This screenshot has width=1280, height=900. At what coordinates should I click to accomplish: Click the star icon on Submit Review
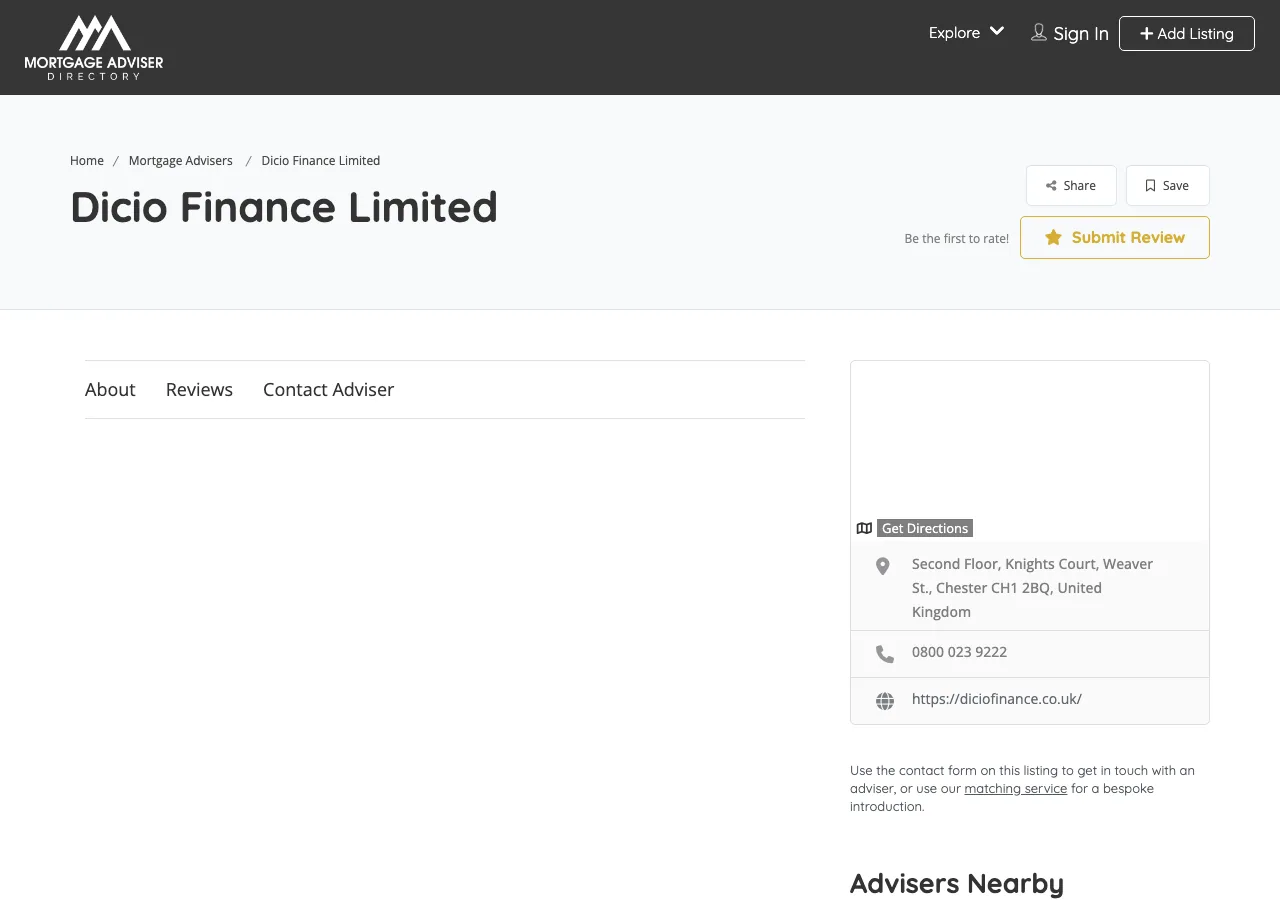(x=1053, y=238)
